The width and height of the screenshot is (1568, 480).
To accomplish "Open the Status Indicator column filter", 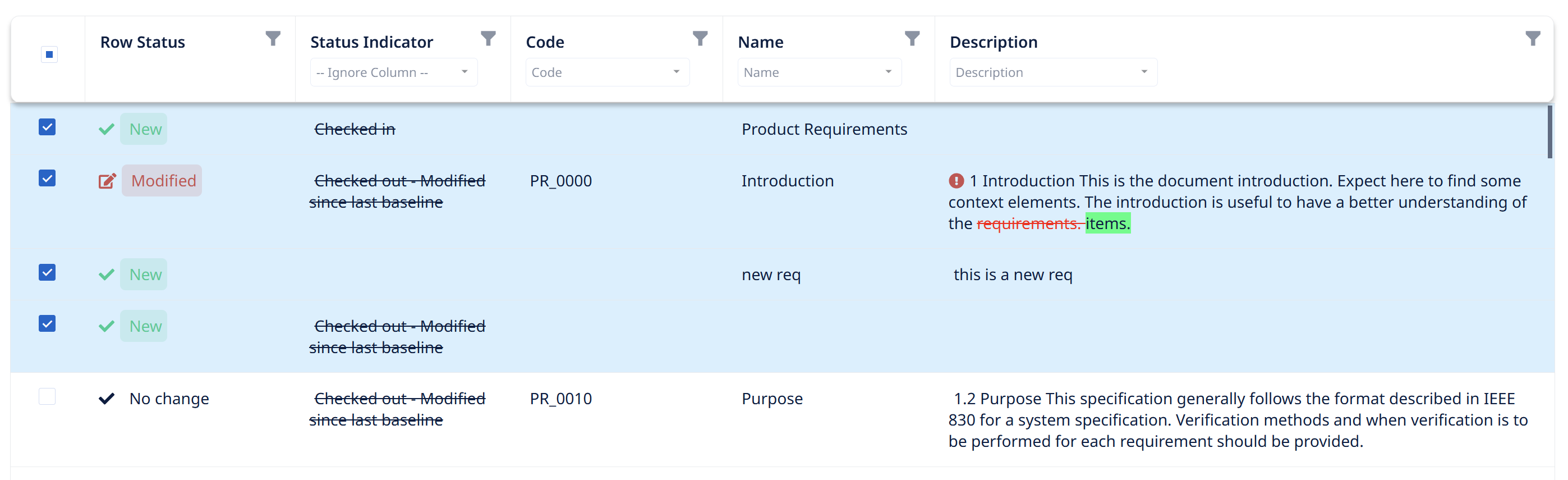I will (488, 39).
